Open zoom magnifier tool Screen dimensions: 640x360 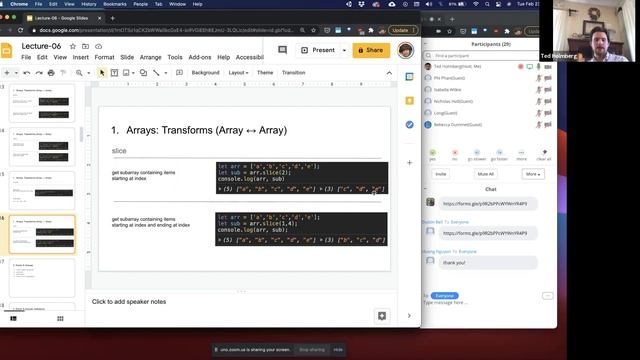point(79,73)
